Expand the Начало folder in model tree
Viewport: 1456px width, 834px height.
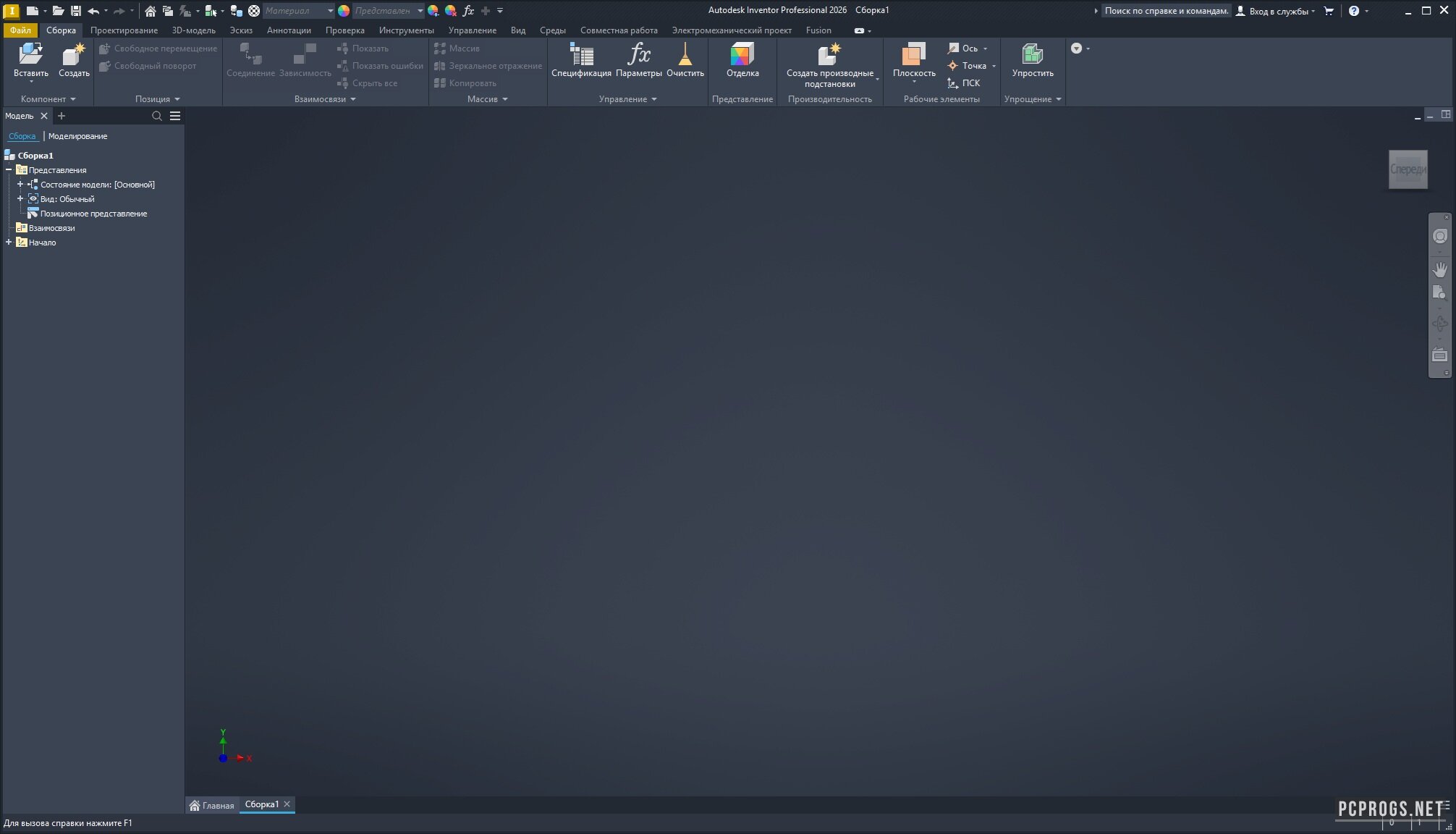click(x=9, y=243)
